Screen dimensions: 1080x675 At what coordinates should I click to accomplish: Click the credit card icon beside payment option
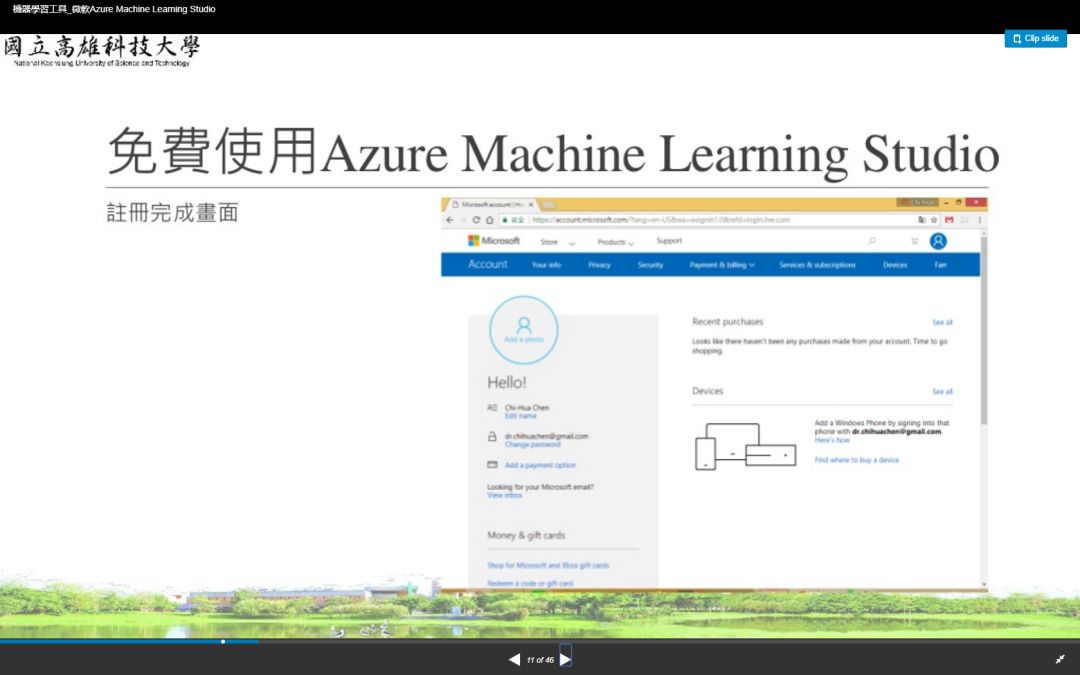coord(492,465)
